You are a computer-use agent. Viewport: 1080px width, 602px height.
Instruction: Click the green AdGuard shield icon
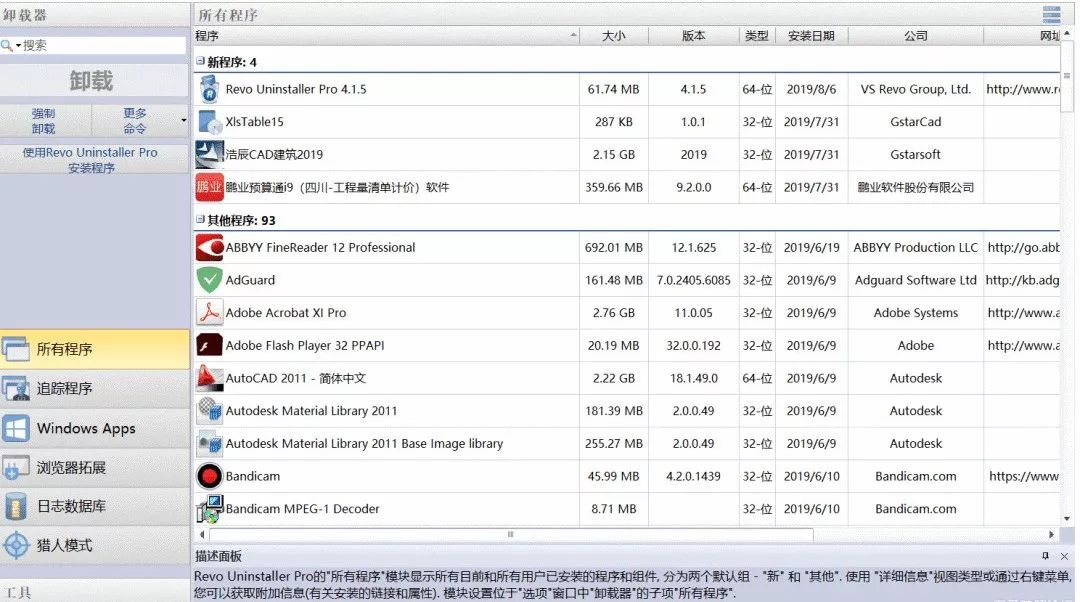pyautogui.click(x=209, y=280)
